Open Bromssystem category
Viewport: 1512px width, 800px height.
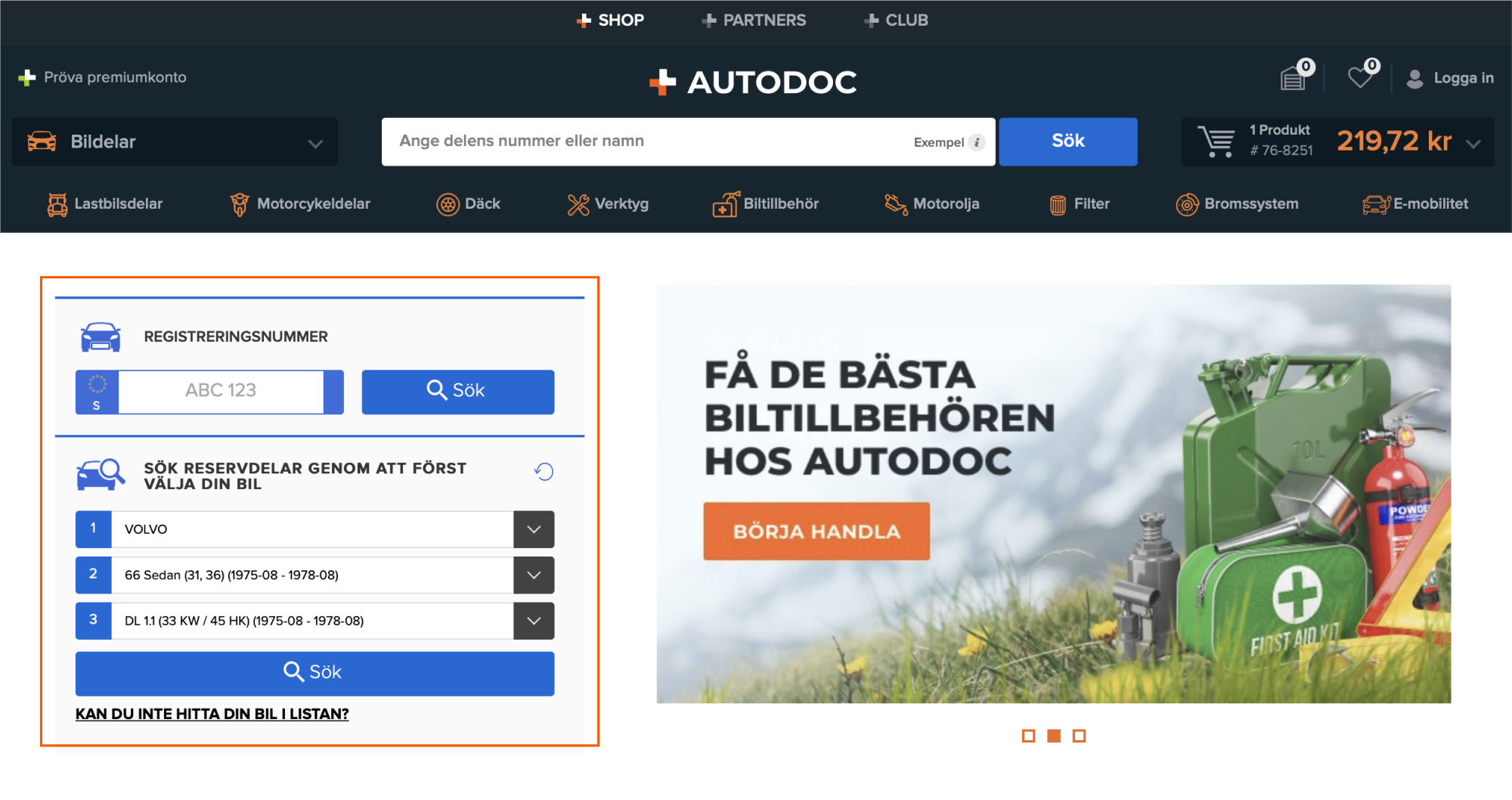[1238, 204]
